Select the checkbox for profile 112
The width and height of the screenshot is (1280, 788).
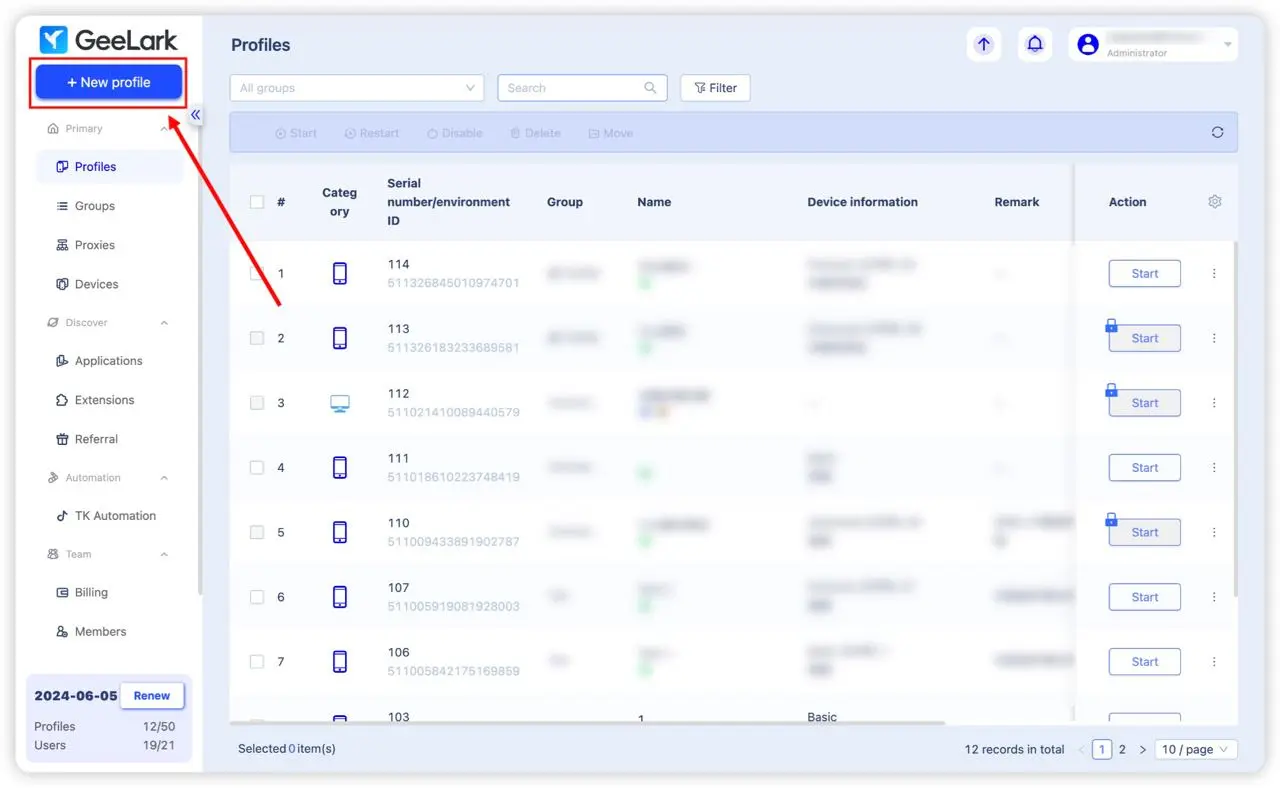click(x=256, y=402)
